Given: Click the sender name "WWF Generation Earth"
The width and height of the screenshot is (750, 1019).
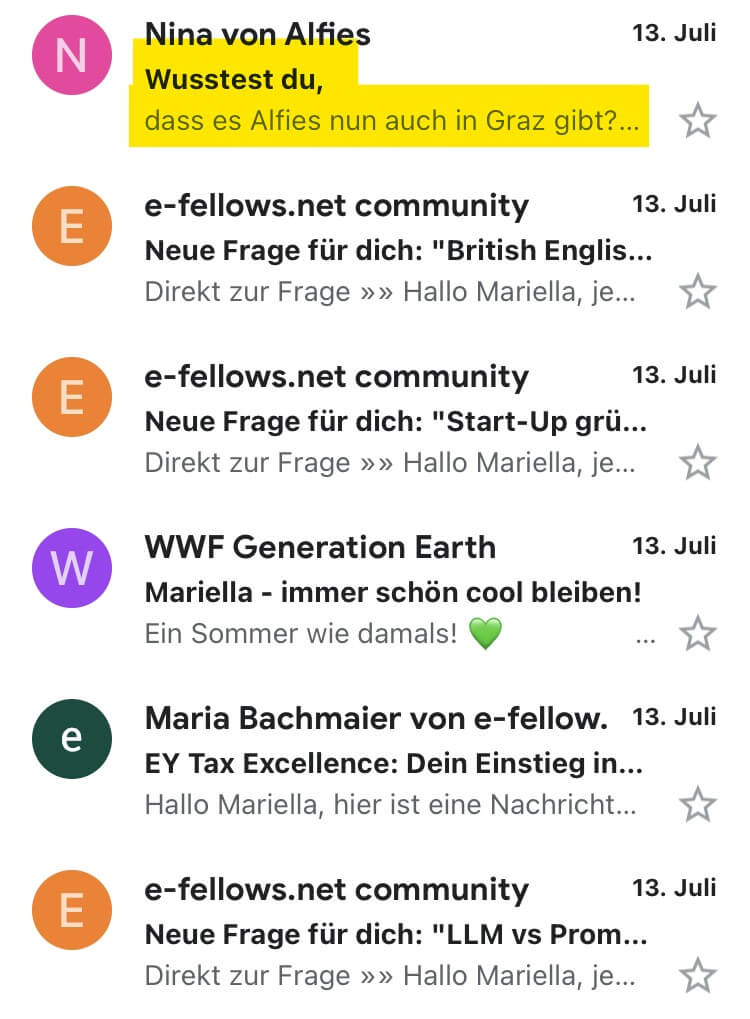Looking at the screenshot, I should tap(320, 548).
